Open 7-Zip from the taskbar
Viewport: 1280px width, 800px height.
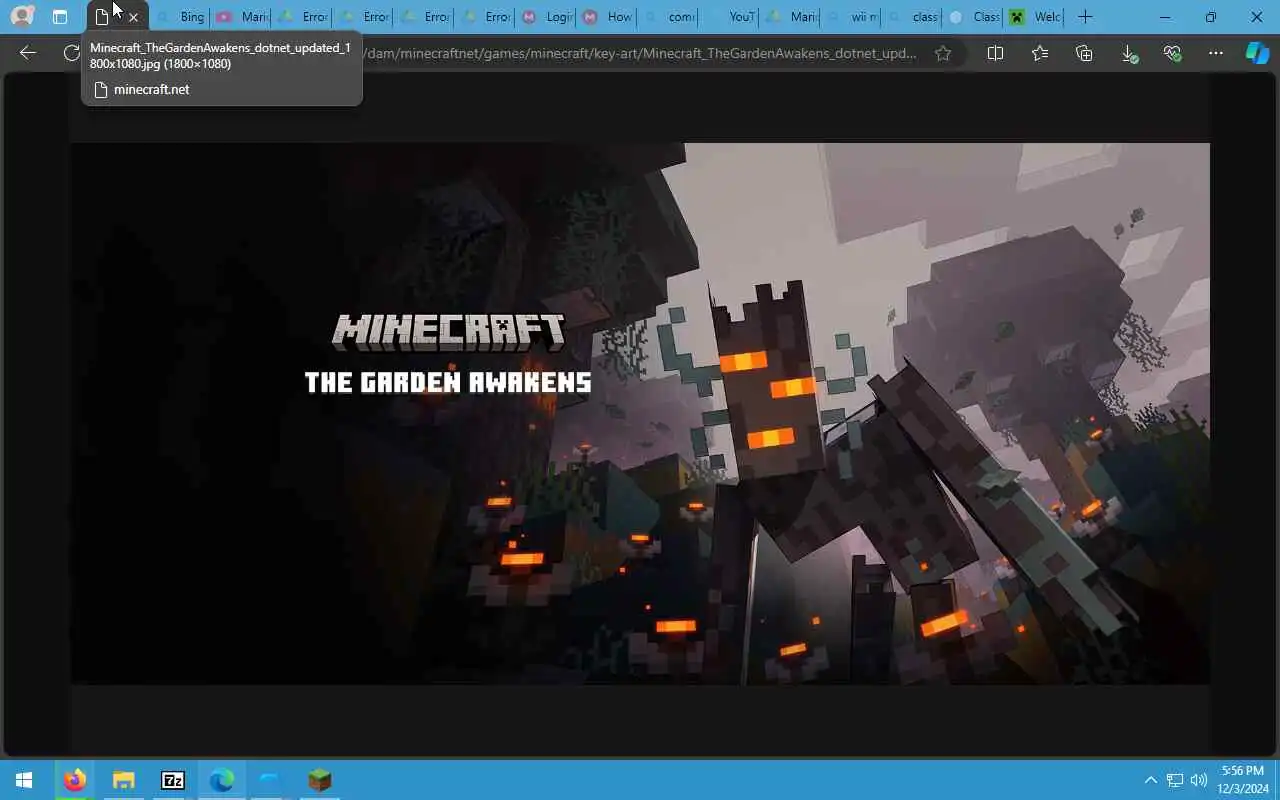coord(172,780)
